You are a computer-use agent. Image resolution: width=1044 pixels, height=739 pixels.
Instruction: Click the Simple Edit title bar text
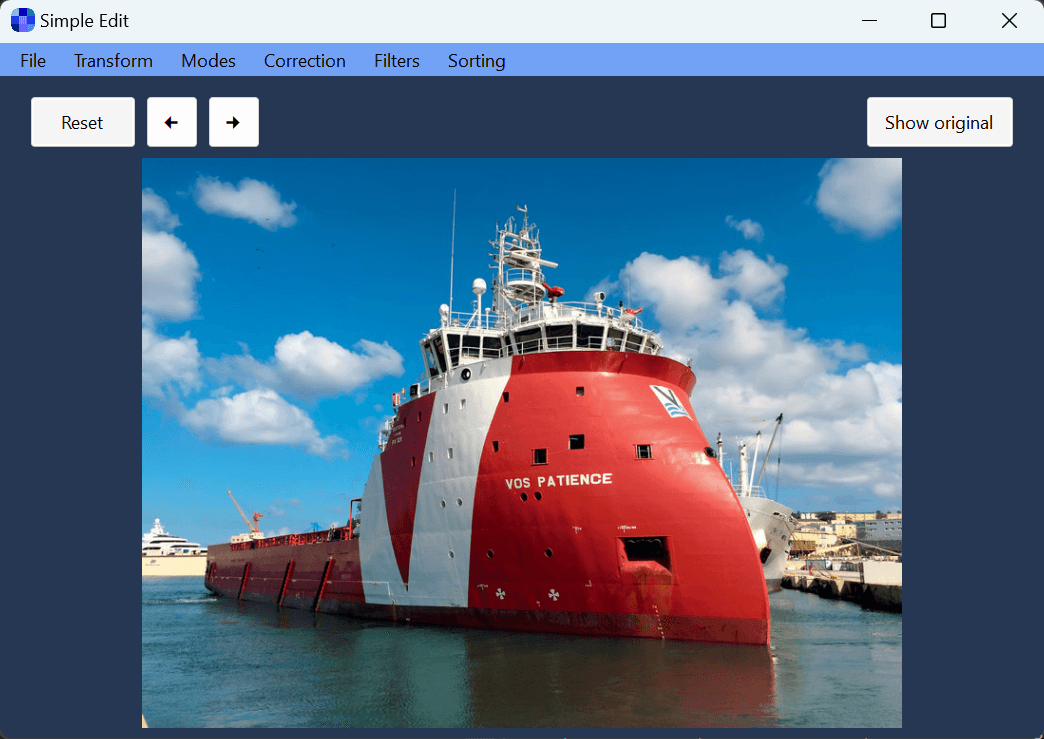click(84, 21)
